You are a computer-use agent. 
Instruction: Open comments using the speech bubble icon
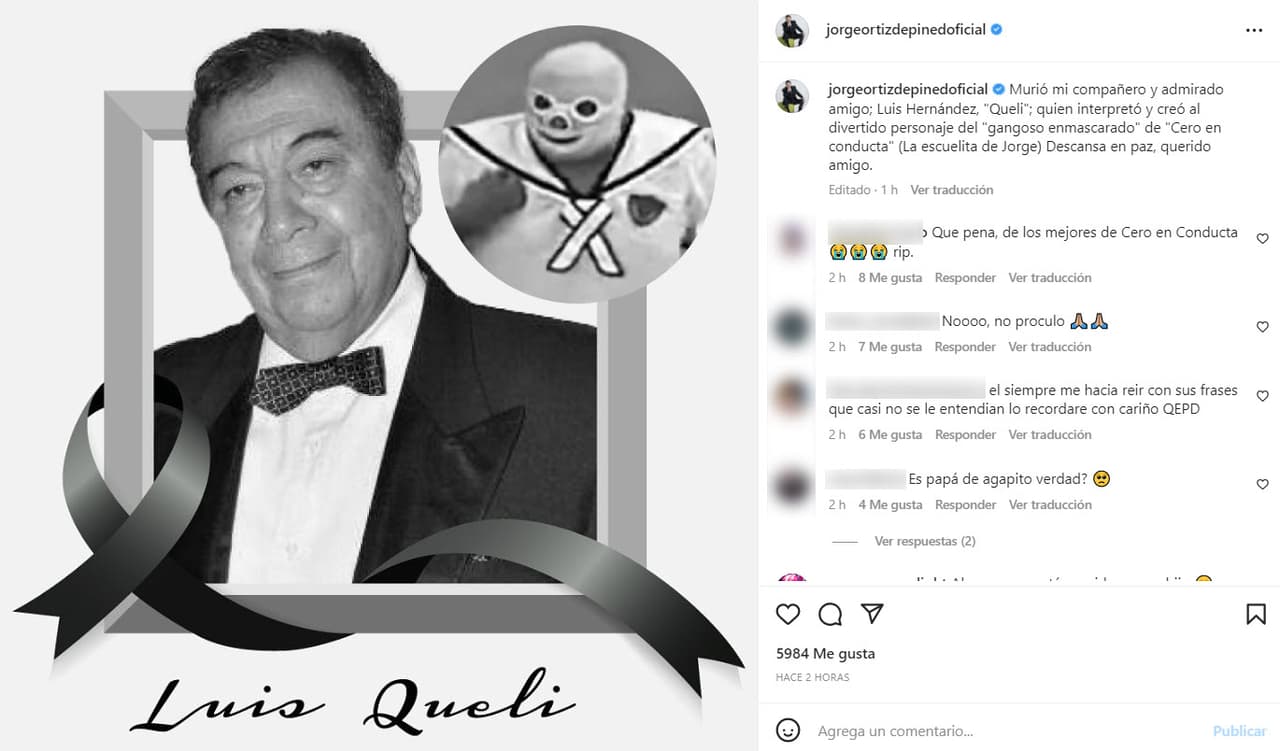coord(830,614)
